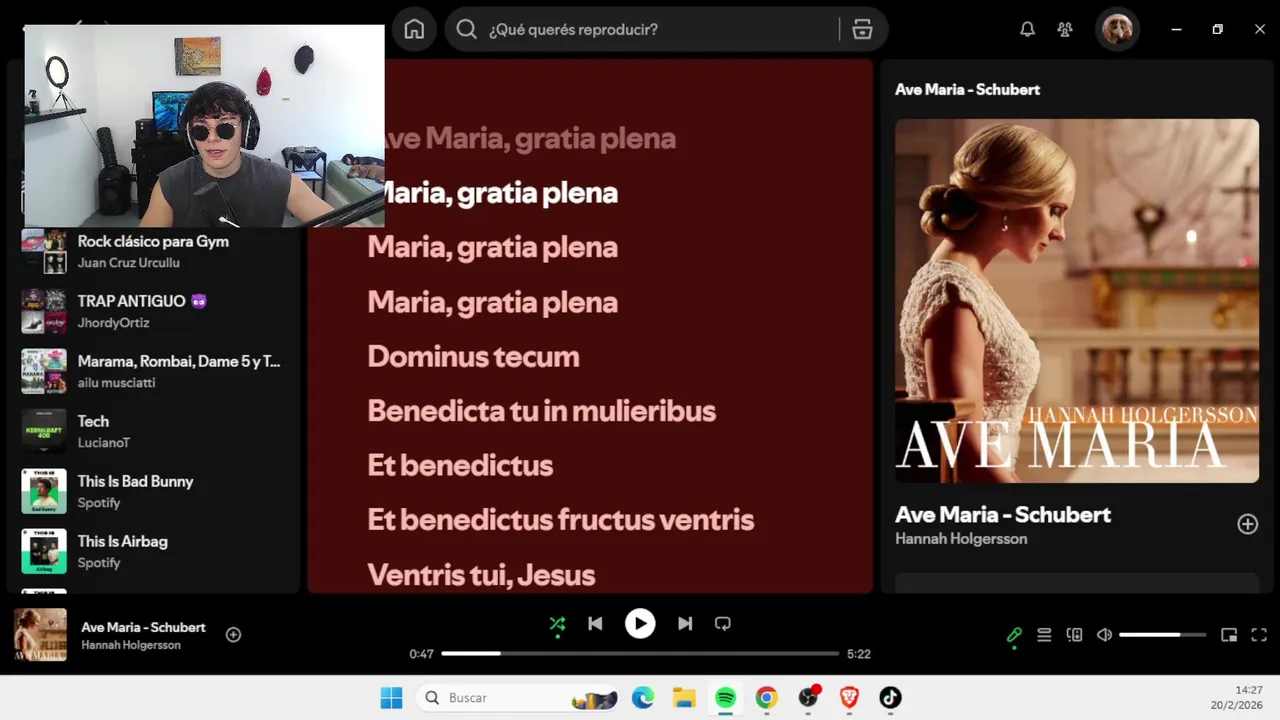Click elapsed time 0:47
The width and height of the screenshot is (1280, 720).
click(x=421, y=654)
